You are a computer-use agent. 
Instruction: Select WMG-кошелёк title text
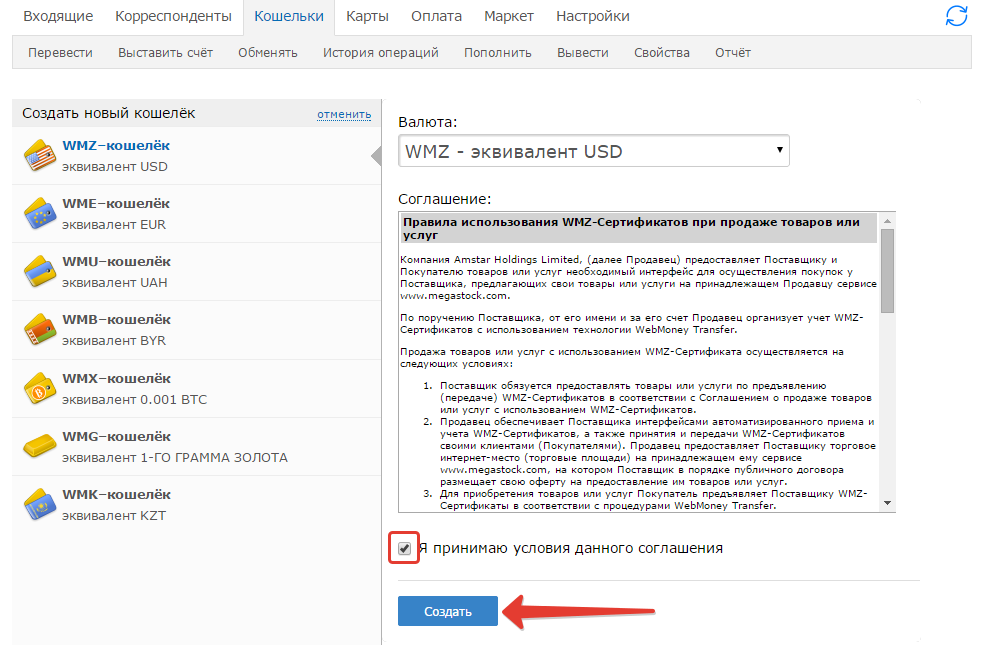116,436
